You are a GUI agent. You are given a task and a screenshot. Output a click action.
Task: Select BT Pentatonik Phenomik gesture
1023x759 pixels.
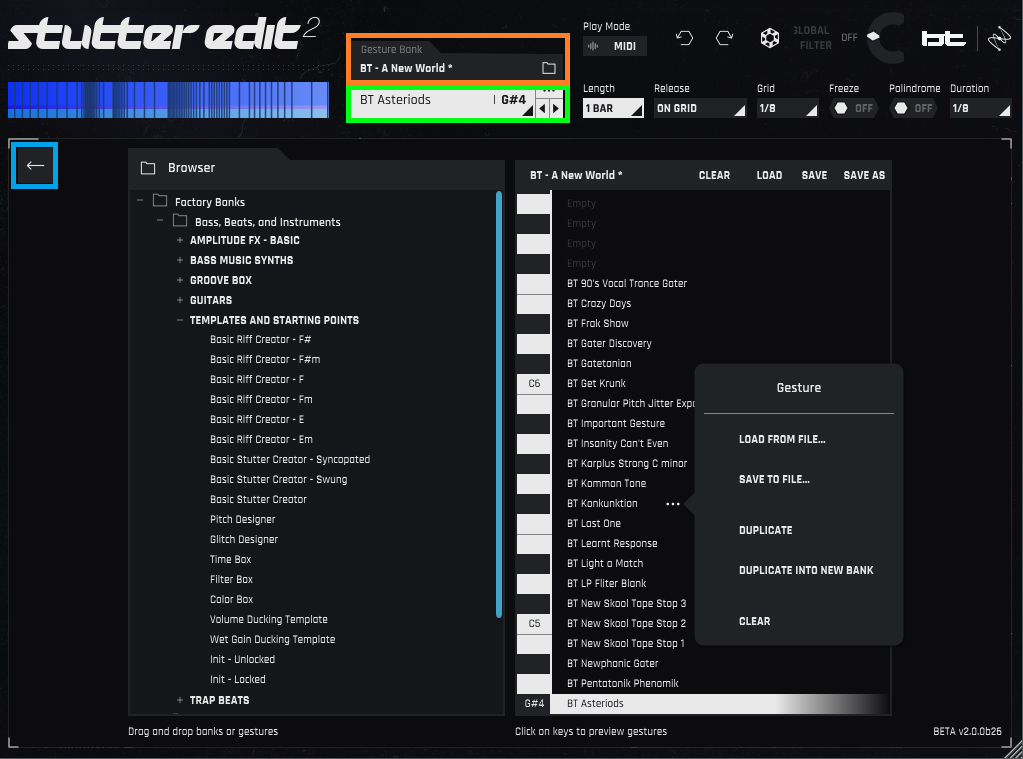[622, 683]
